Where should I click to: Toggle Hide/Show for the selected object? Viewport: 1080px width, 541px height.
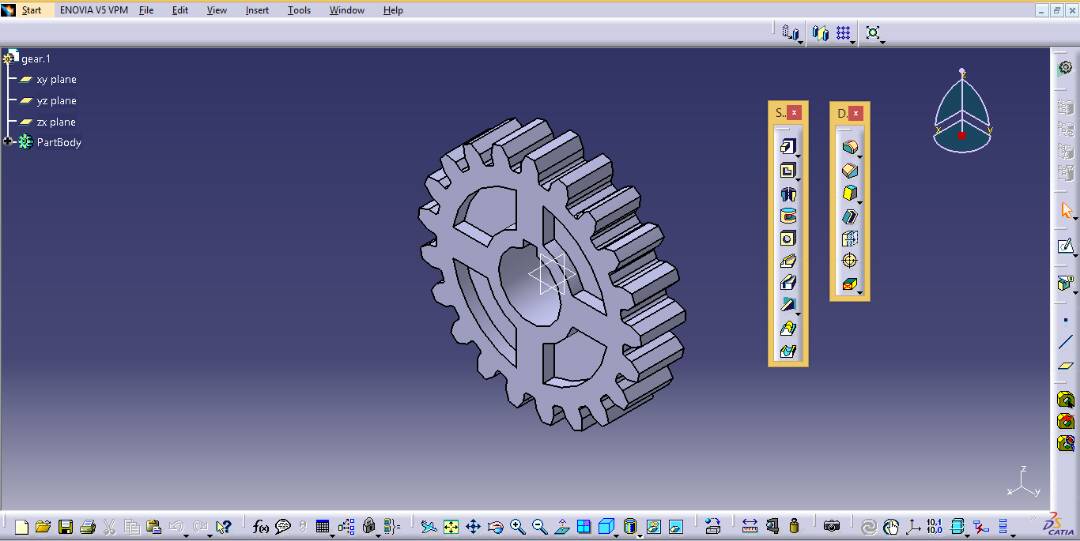tap(653, 526)
